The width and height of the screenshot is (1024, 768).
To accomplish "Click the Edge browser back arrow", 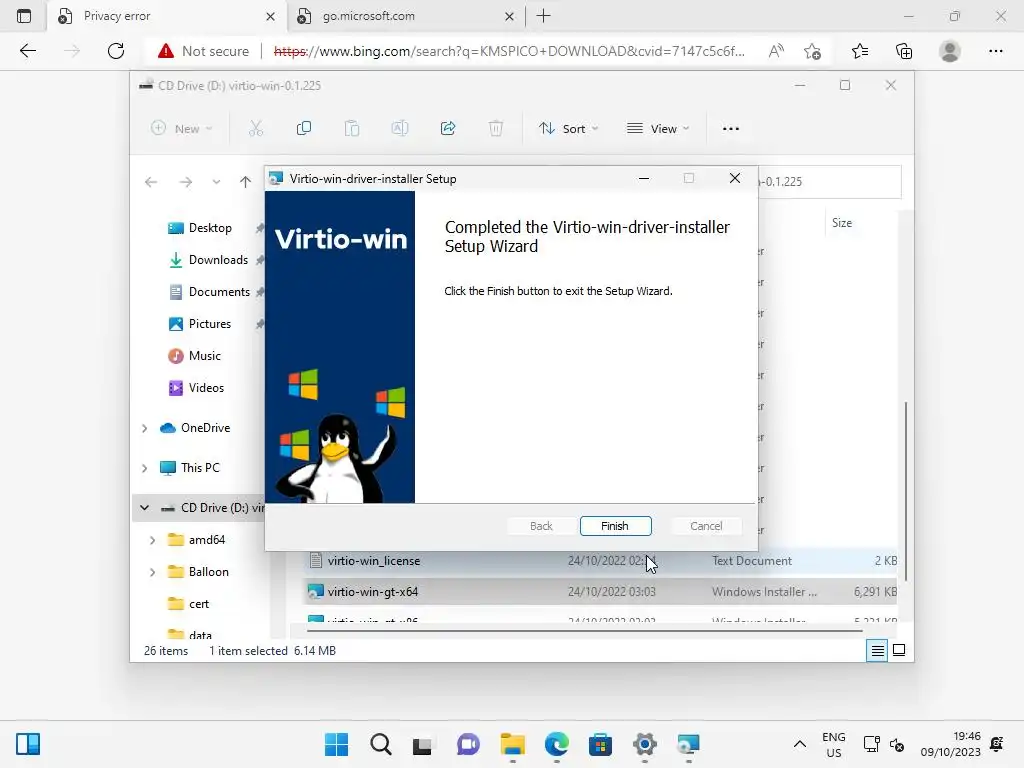I will [x=28, y=51].
